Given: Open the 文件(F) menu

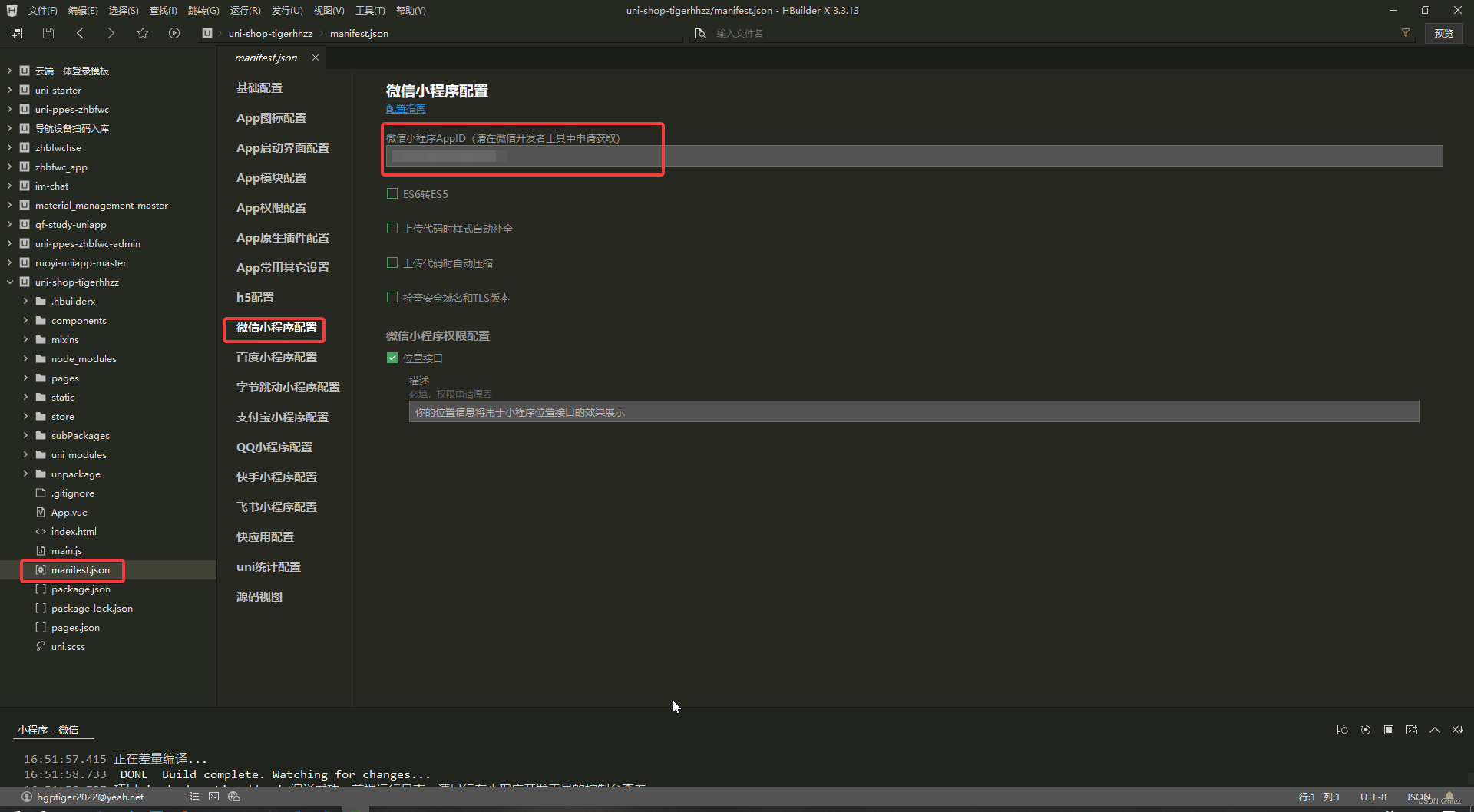Looking at the screenshot, I should [43, 10].
